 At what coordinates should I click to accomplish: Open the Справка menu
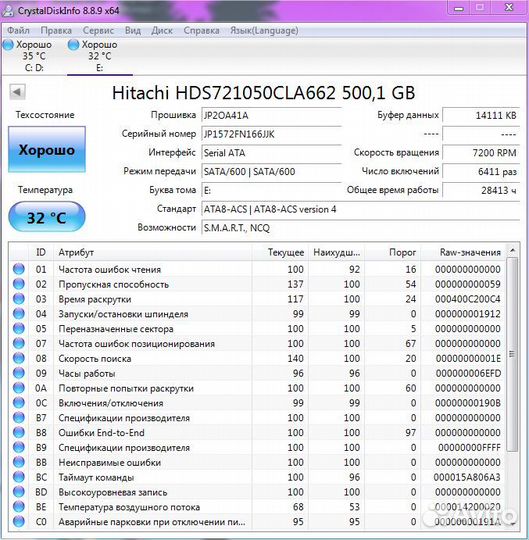pyautogui.click(x=201, y=31)
